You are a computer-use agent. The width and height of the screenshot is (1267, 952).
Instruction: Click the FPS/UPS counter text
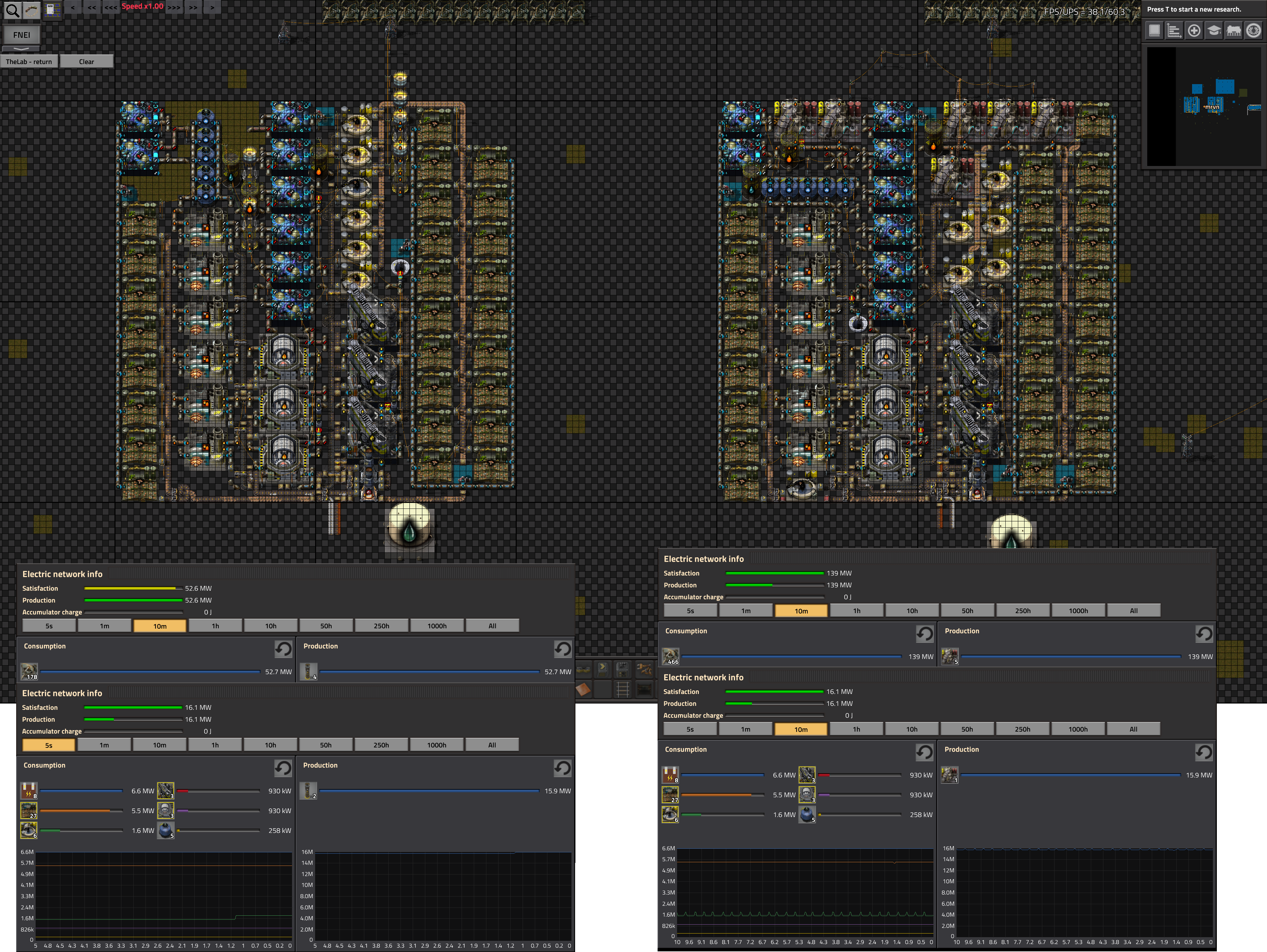(1084, 12)
